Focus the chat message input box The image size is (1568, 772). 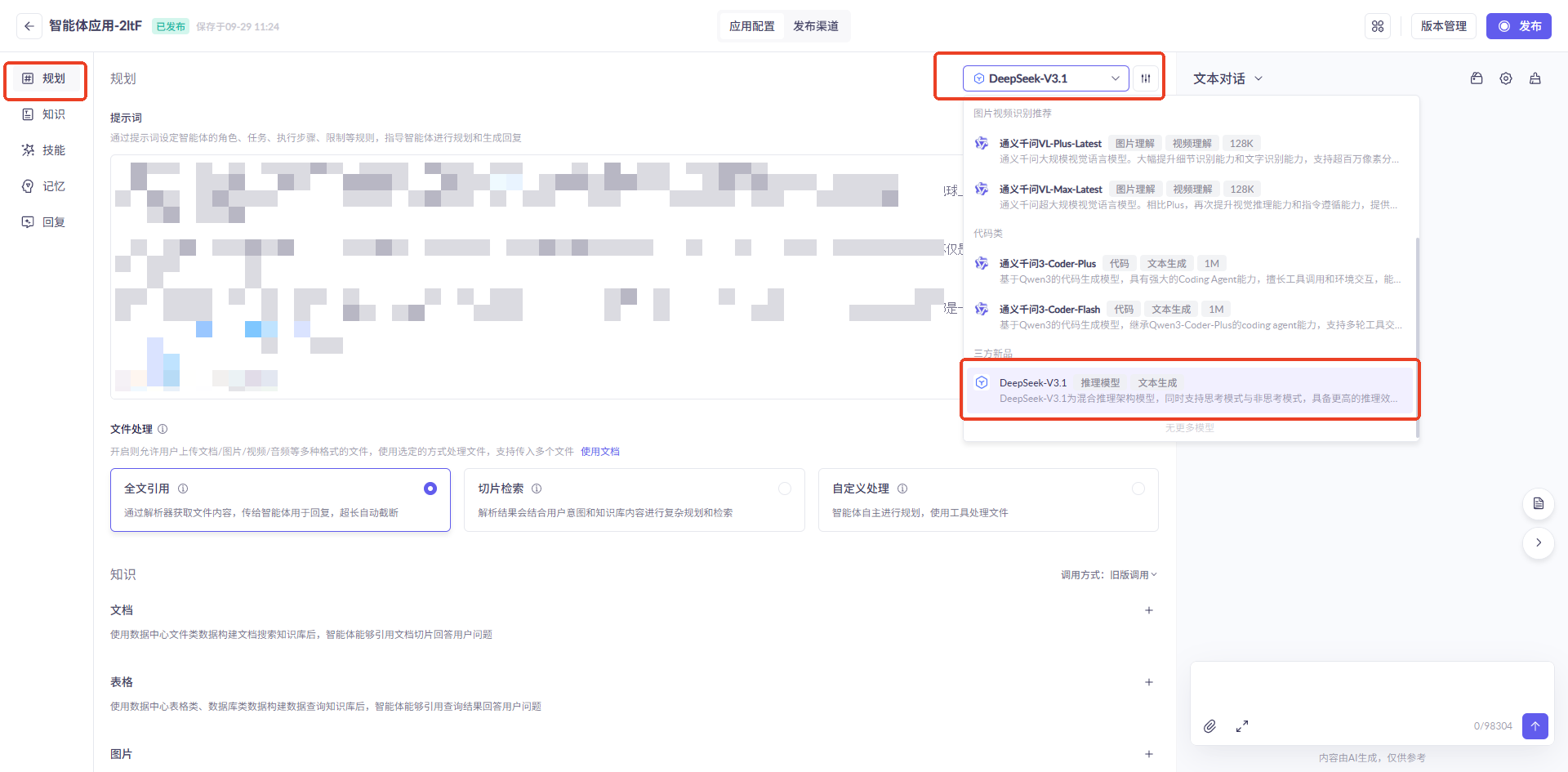point(1372,689)
